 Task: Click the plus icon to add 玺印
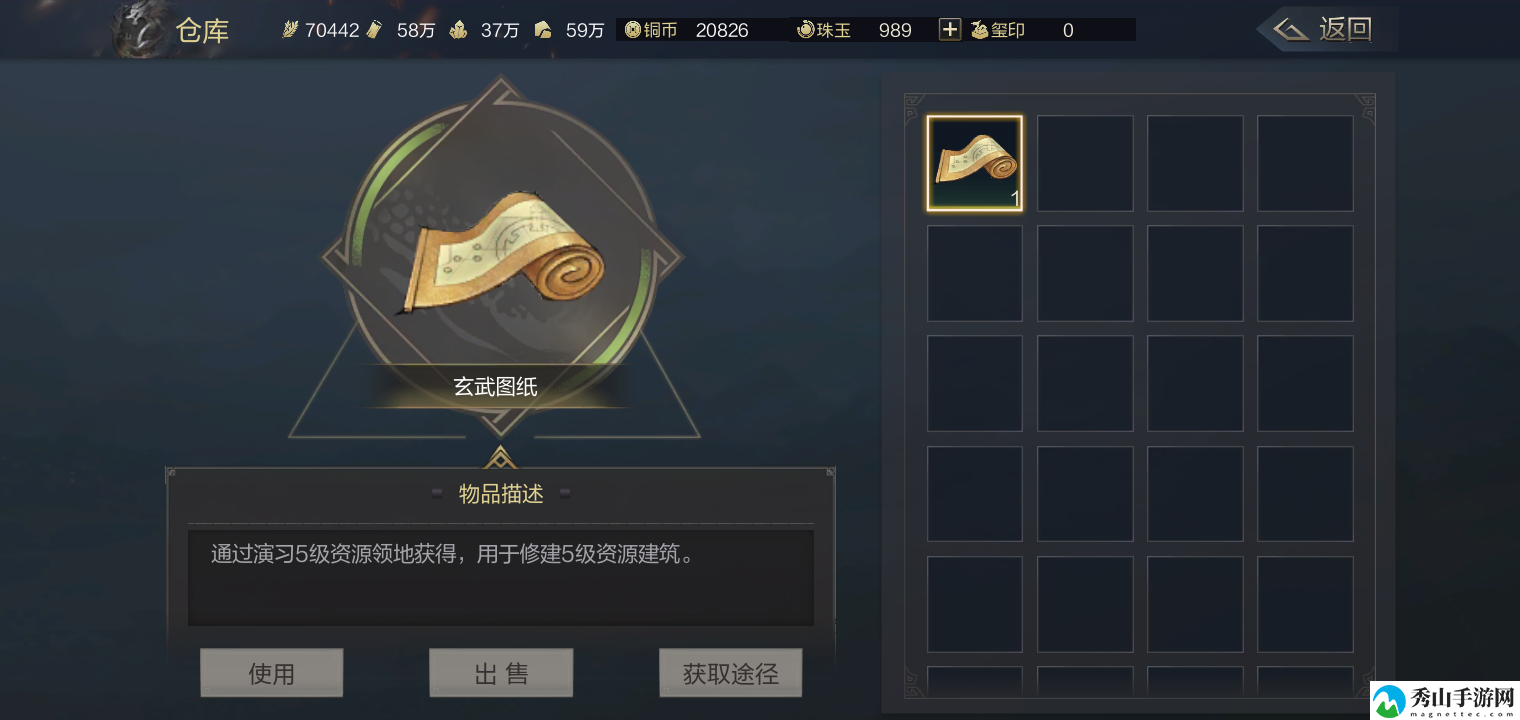coord(949,30)
